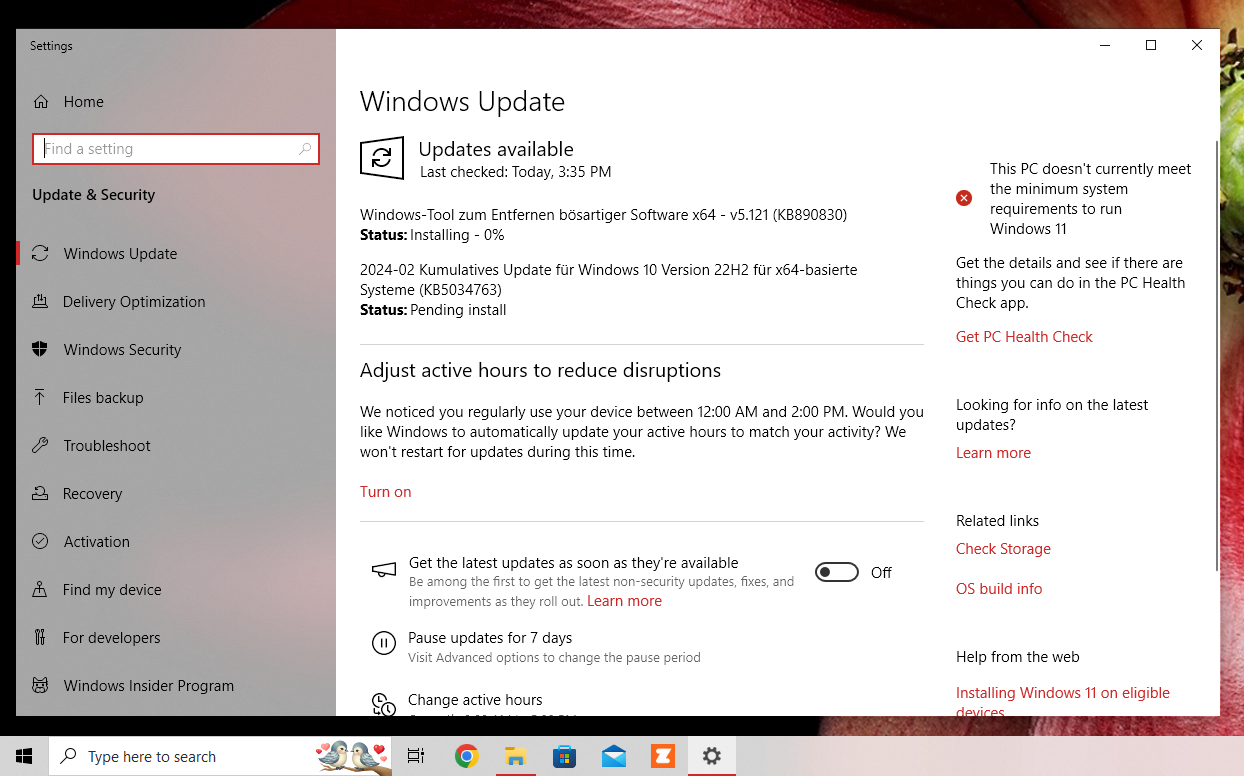Click the Get PC Health Check link
This screenshot has height=776, width=1244.
[x=1024, y=337]
